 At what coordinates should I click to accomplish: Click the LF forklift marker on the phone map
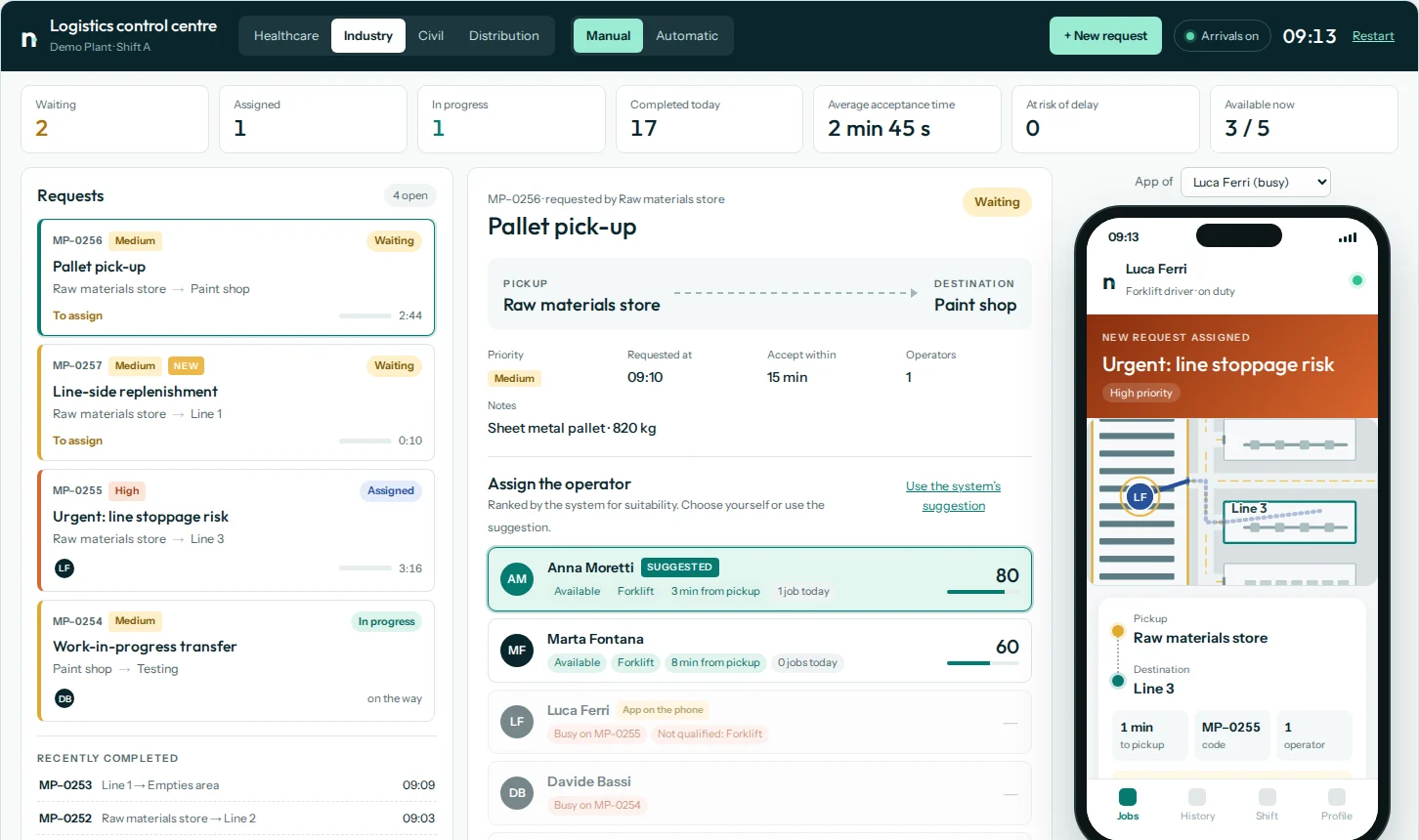tap(1139, 496)
